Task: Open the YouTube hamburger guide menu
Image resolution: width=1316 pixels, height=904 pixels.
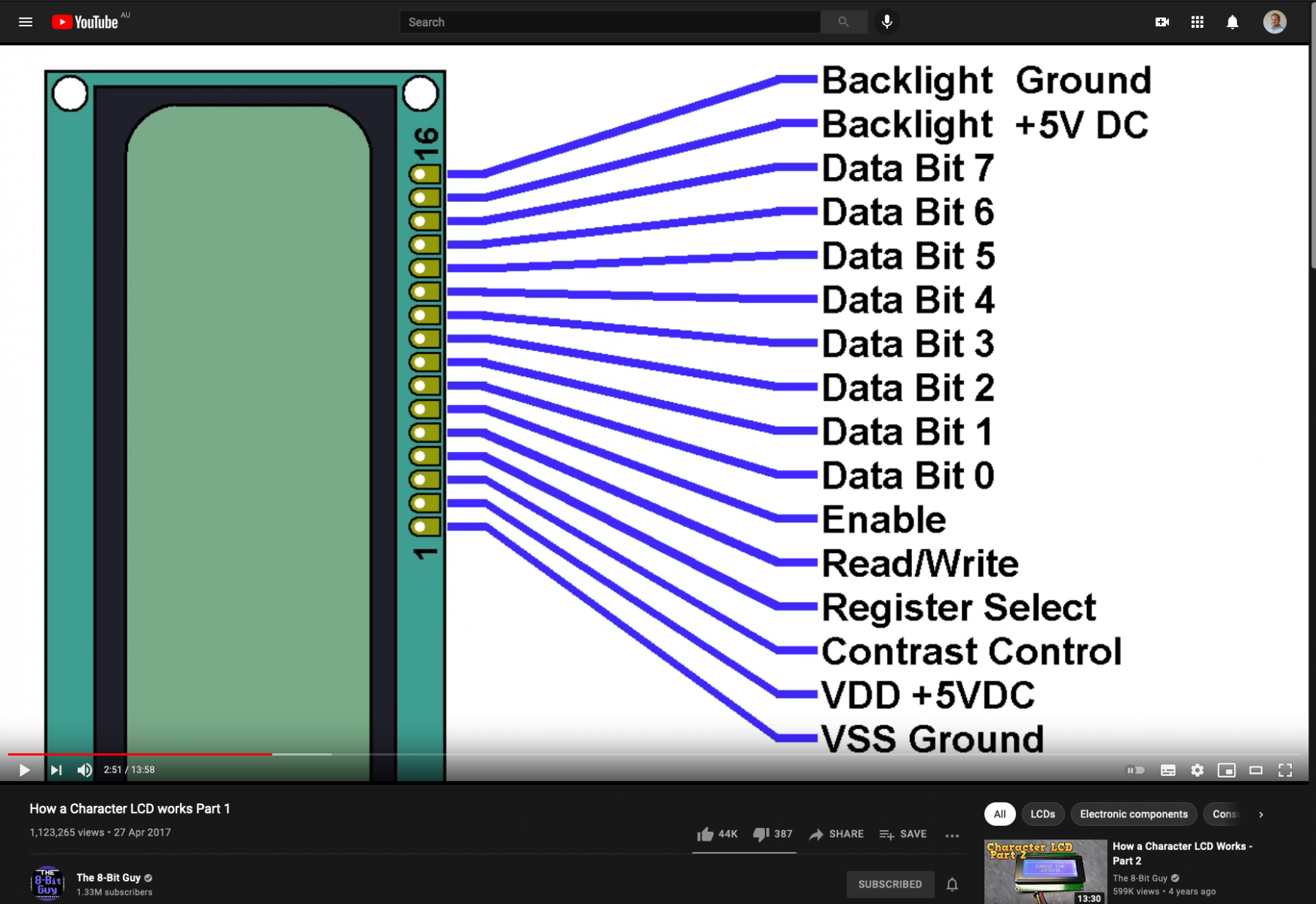Action: pos(26,22)
